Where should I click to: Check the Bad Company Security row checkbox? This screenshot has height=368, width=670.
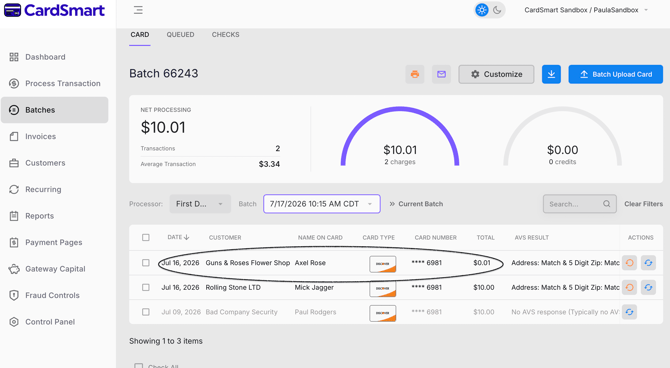click(x=146, y=312)
